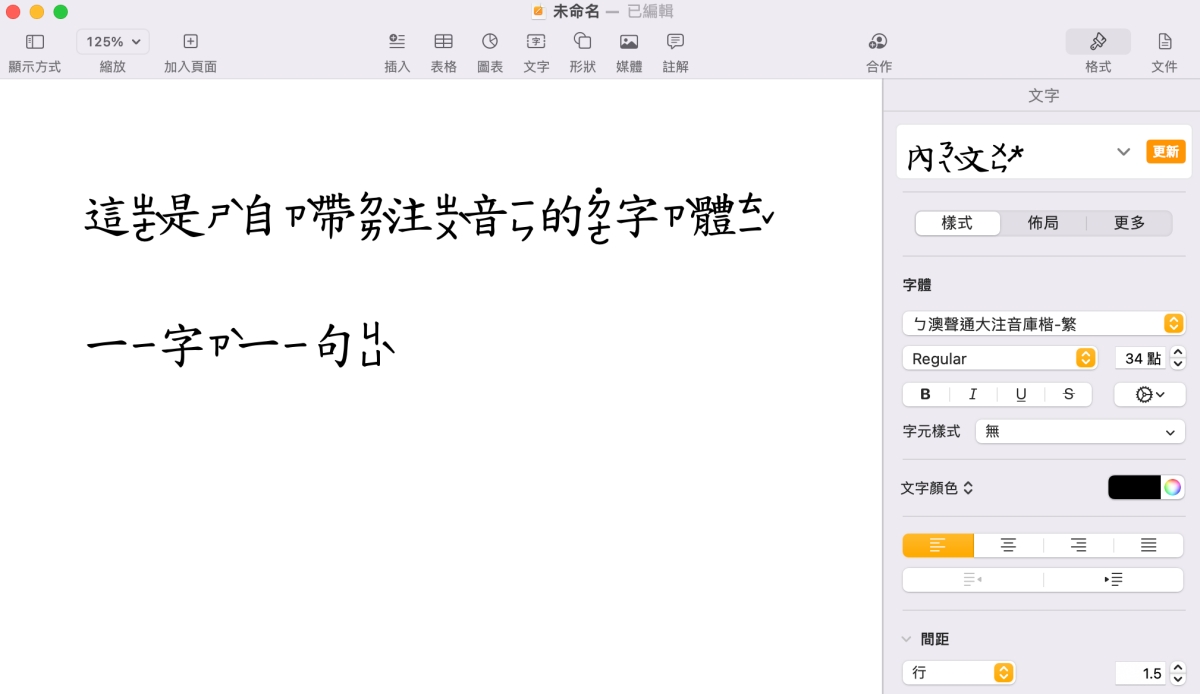Click the 34 點 font size field
Viewport: 1200px width, 694px height.
[x=1139, y=358]
